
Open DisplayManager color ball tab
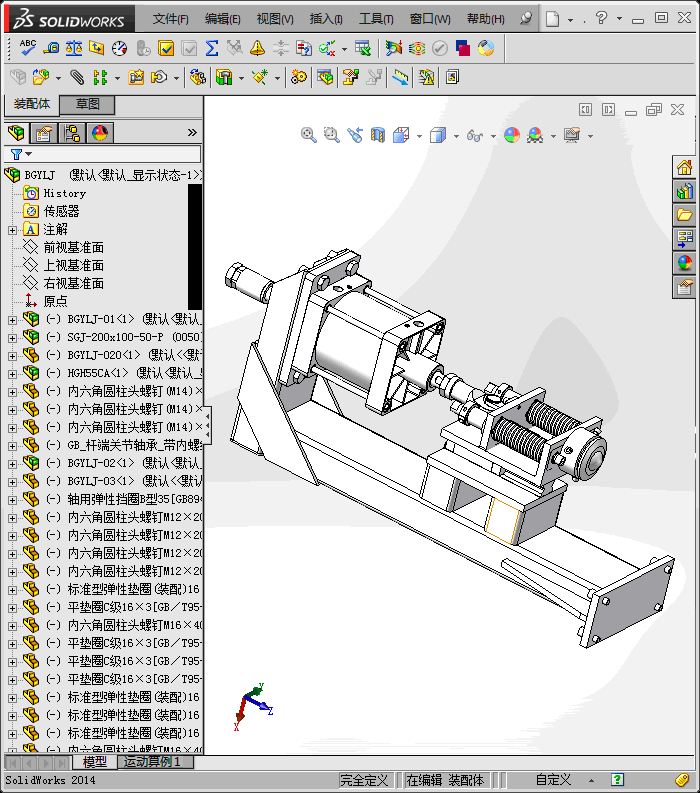click(x=100, y=133)
